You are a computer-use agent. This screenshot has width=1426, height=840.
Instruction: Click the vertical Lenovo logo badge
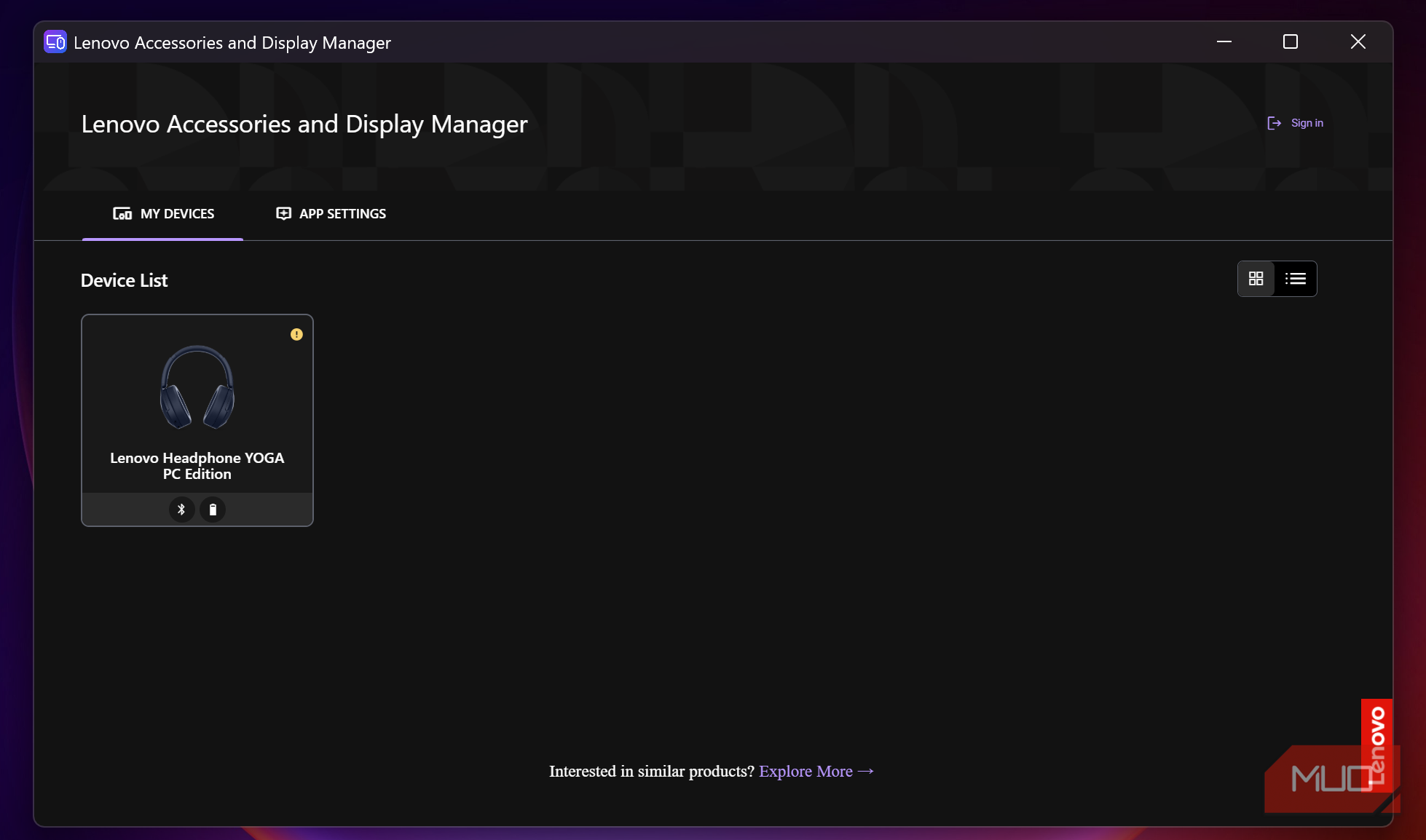pos(1377,745)
